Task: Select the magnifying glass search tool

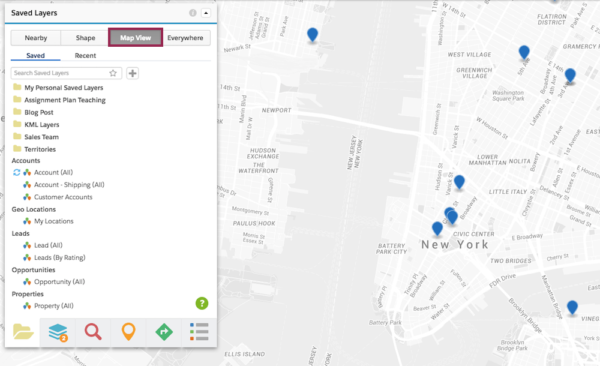Action: (93, 332)
